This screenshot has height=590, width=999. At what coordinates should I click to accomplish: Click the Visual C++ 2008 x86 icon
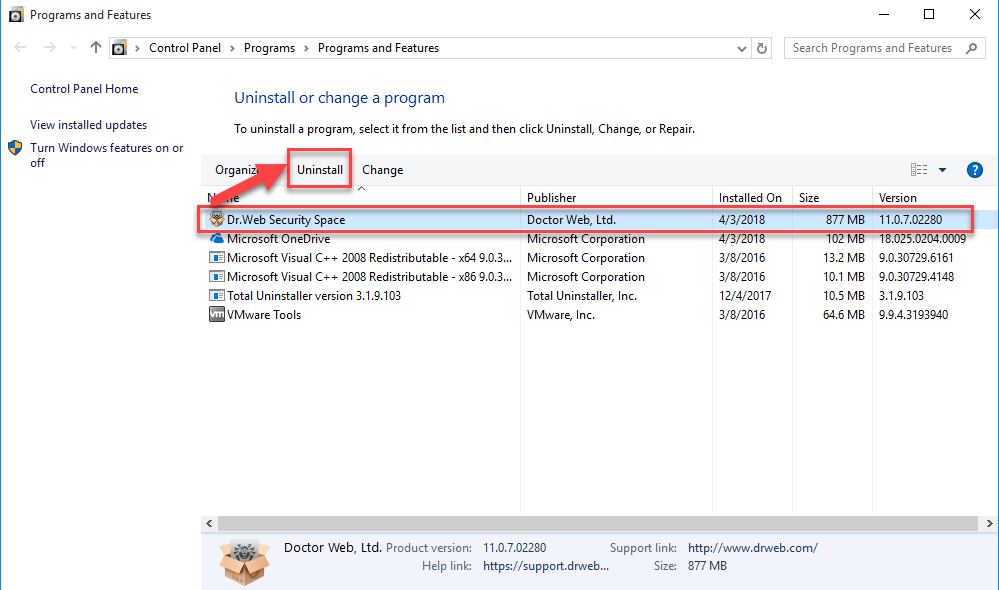[x=217, y=277]
